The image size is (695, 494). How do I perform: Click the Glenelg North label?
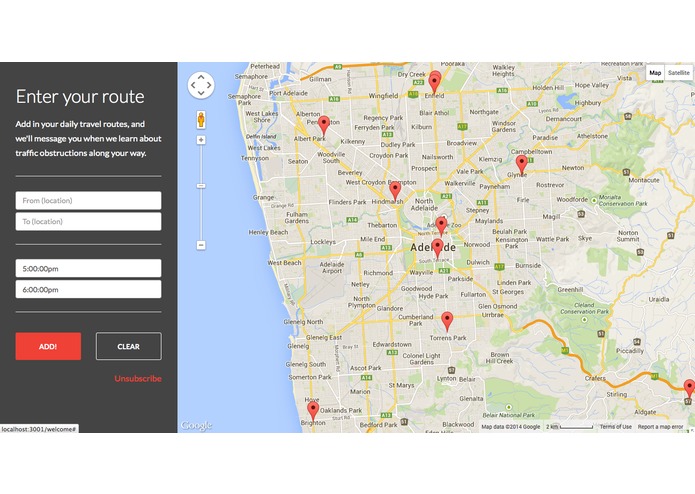coord(303,322)
